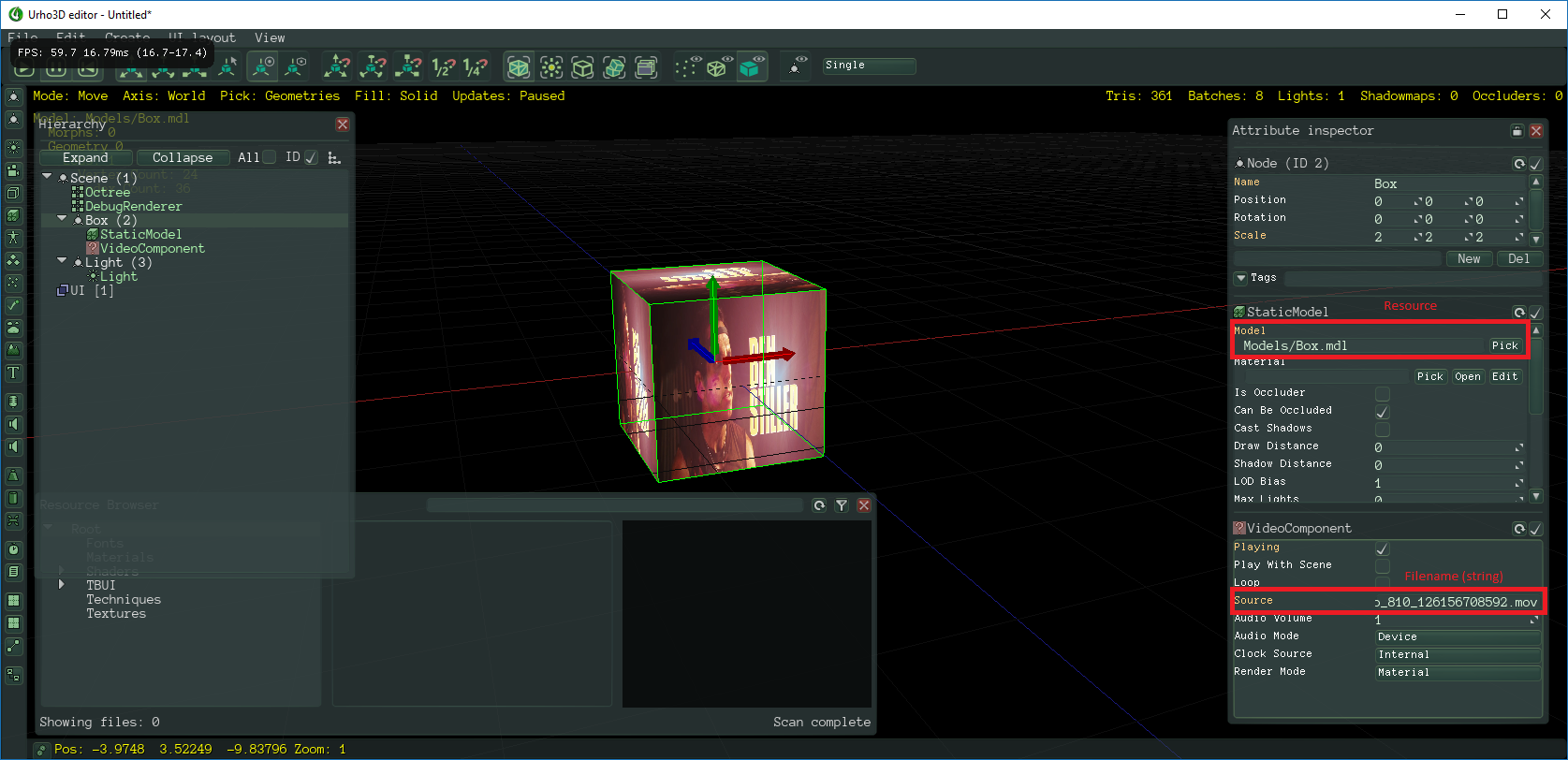
Task: Lock the Attribute inspector with padlock icon
Action: click(1517, 131)
